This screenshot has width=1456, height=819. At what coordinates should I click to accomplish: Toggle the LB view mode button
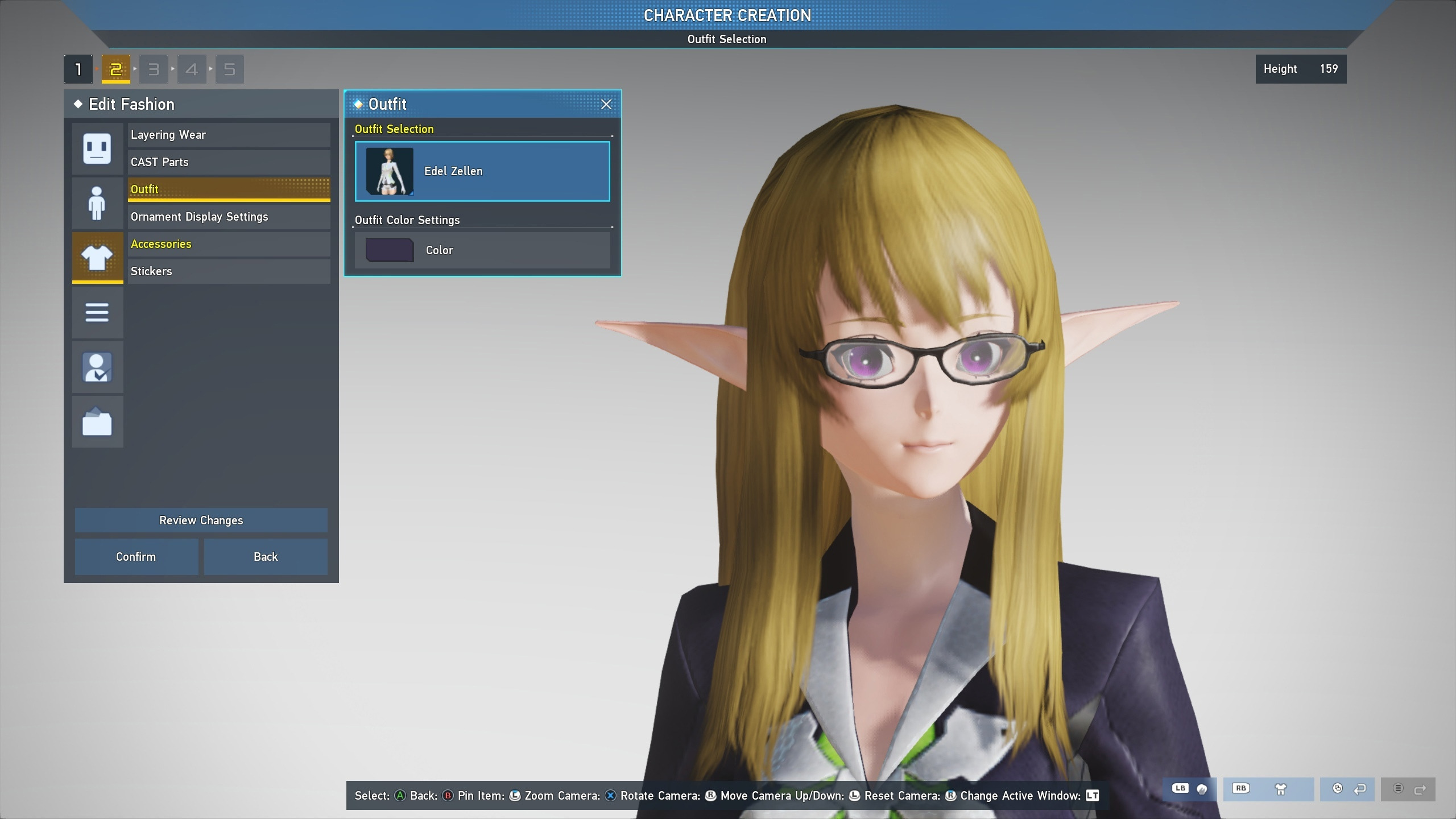click(x=1190, y=789)
